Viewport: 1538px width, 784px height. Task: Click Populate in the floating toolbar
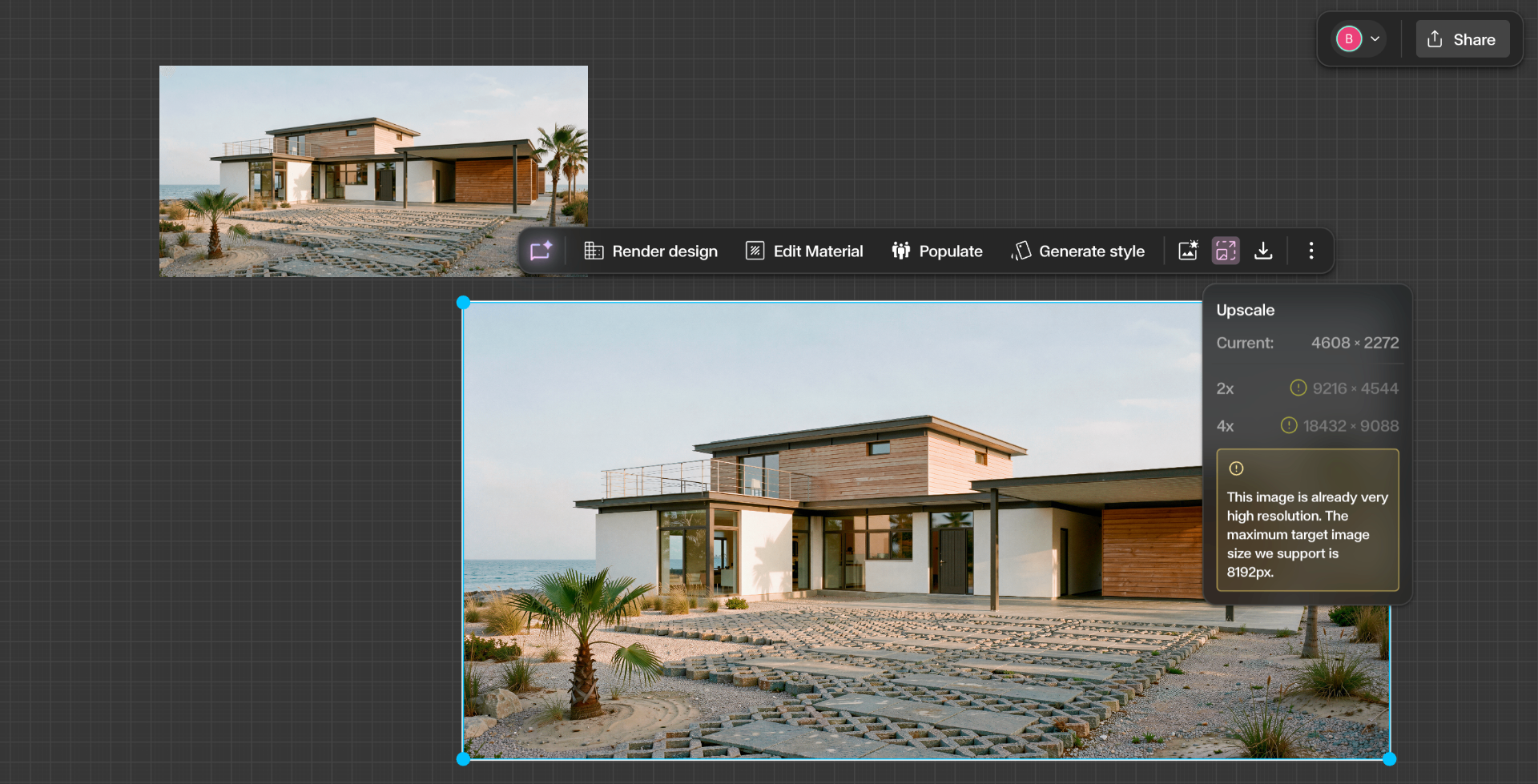(937, 251)
